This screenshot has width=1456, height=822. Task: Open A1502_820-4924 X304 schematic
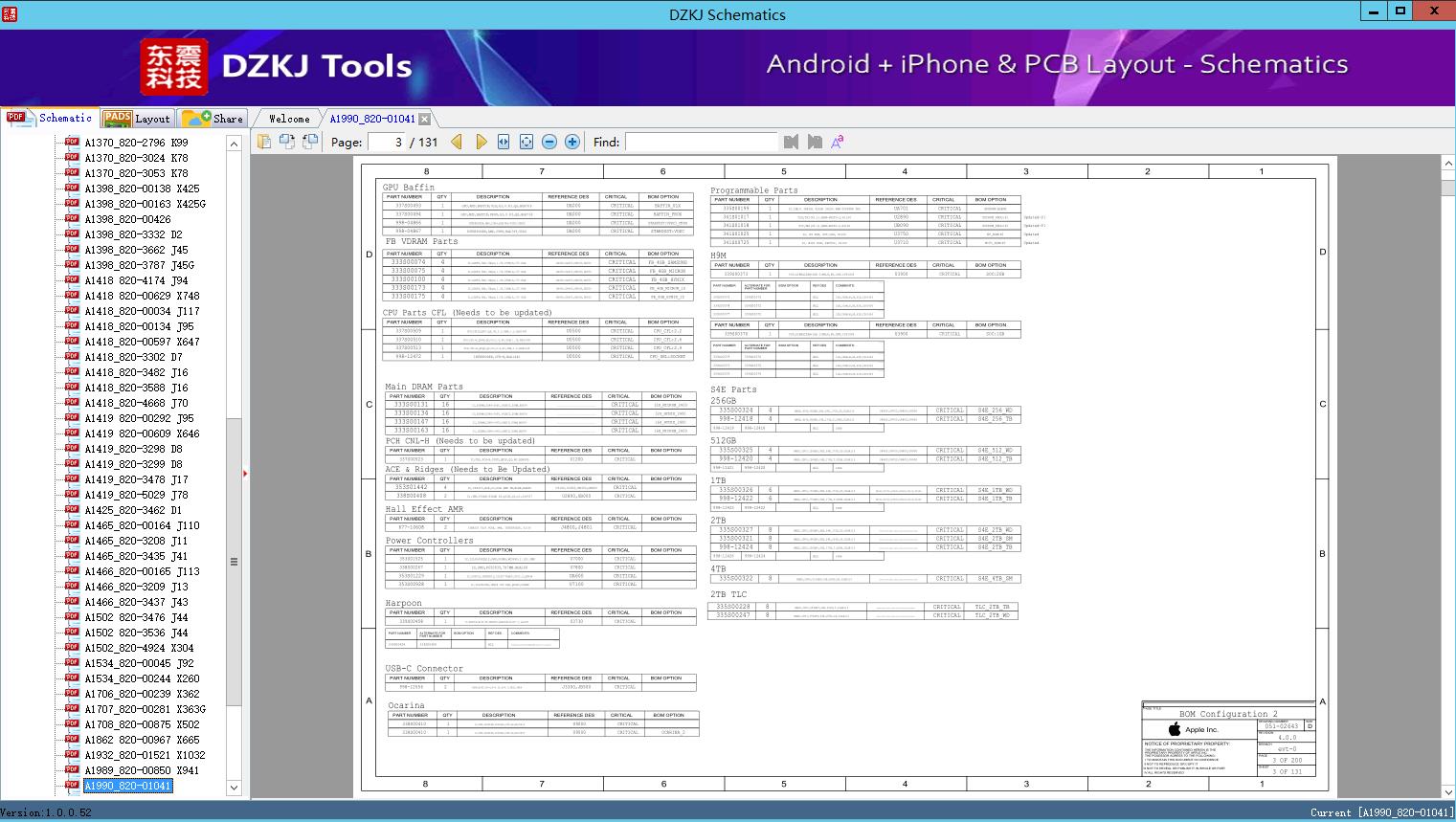coord(139,648)
